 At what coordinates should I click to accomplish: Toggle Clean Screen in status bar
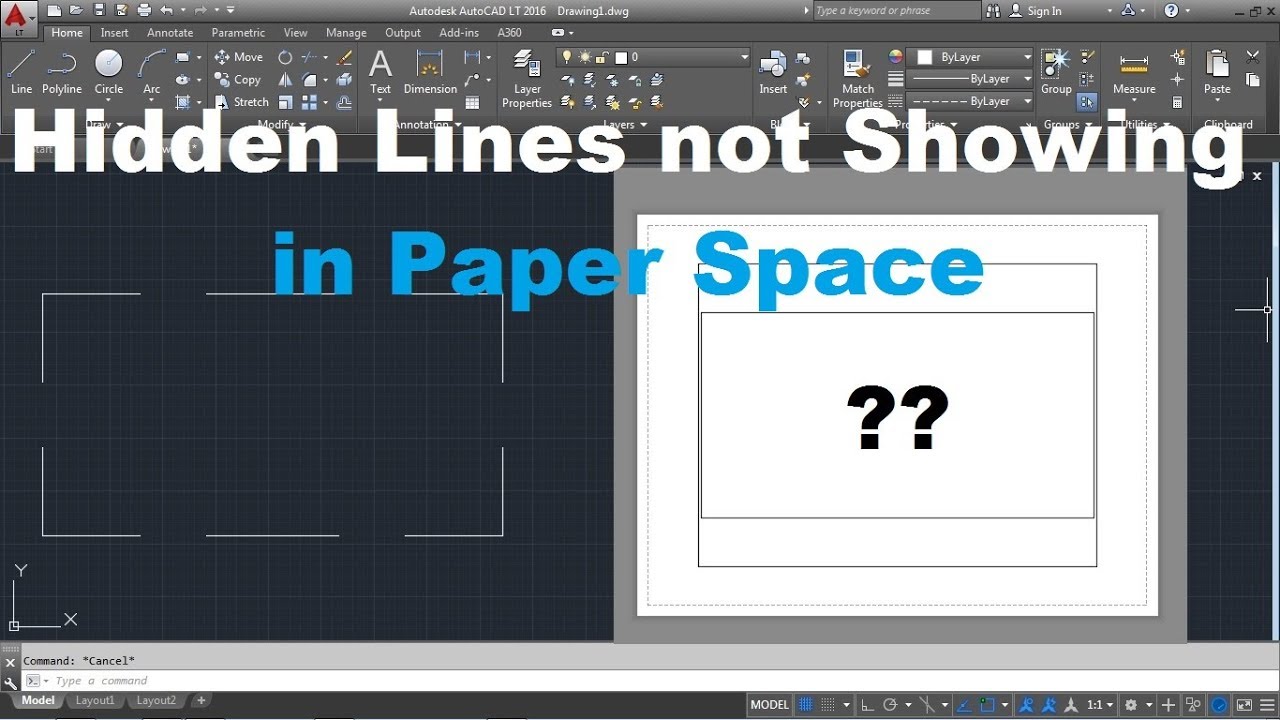(x=1244, y=704)
